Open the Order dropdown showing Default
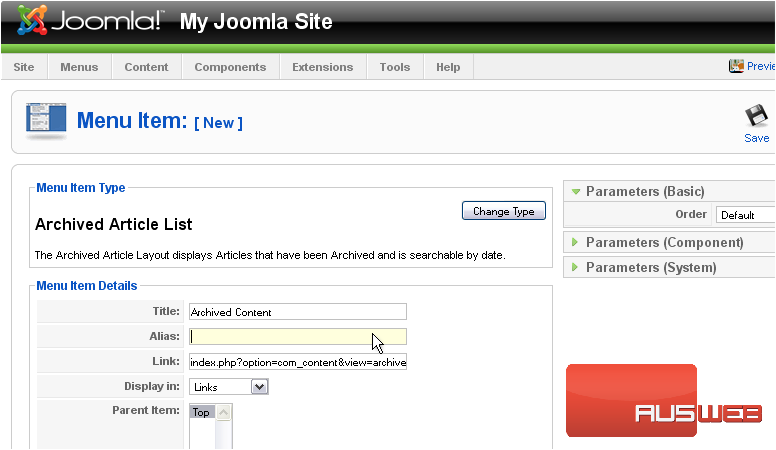776x450 pixels. click(x=745, y=215)
